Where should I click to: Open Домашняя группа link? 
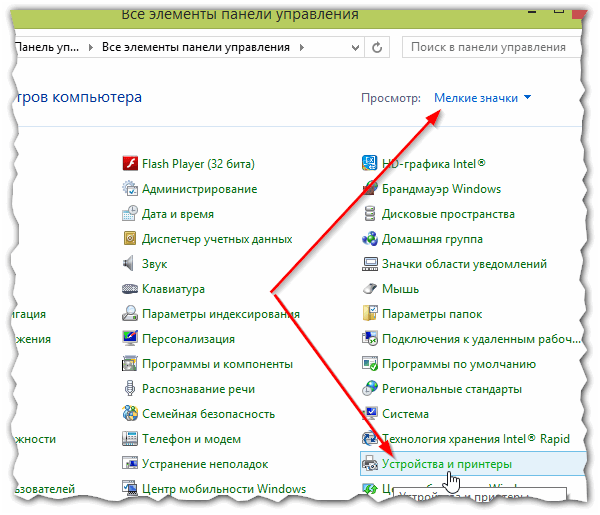click(x=432, y=239)
